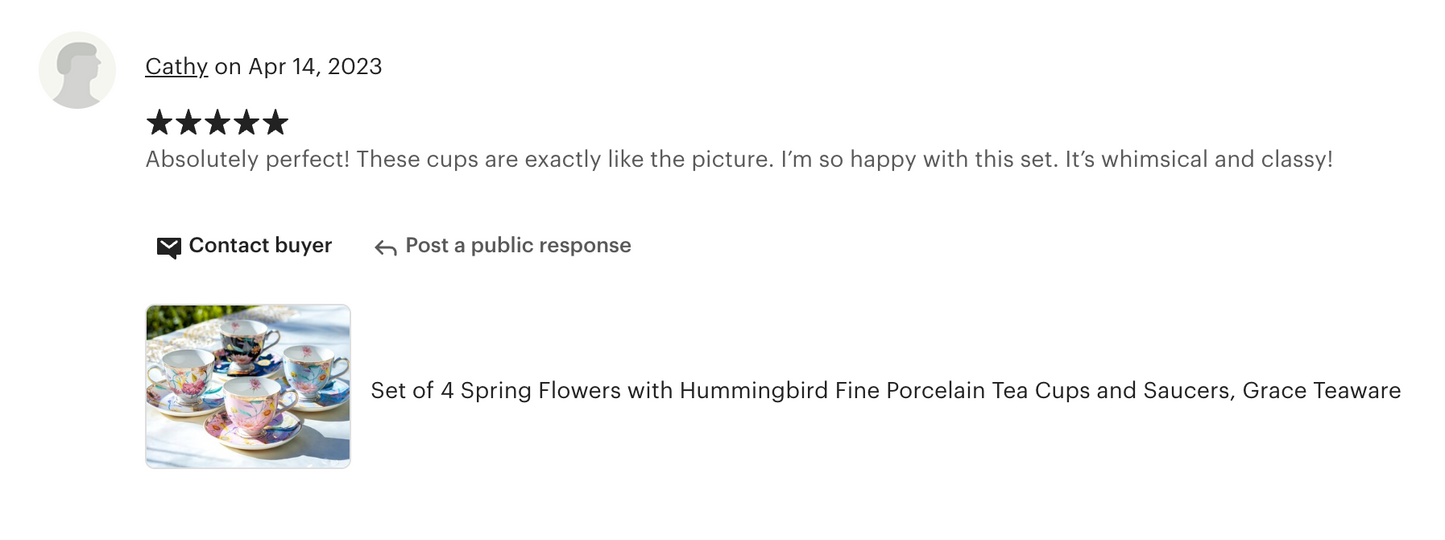Click the second star of the rating
This screenshot has height=540, width=1445.
[x=188, y=123]
